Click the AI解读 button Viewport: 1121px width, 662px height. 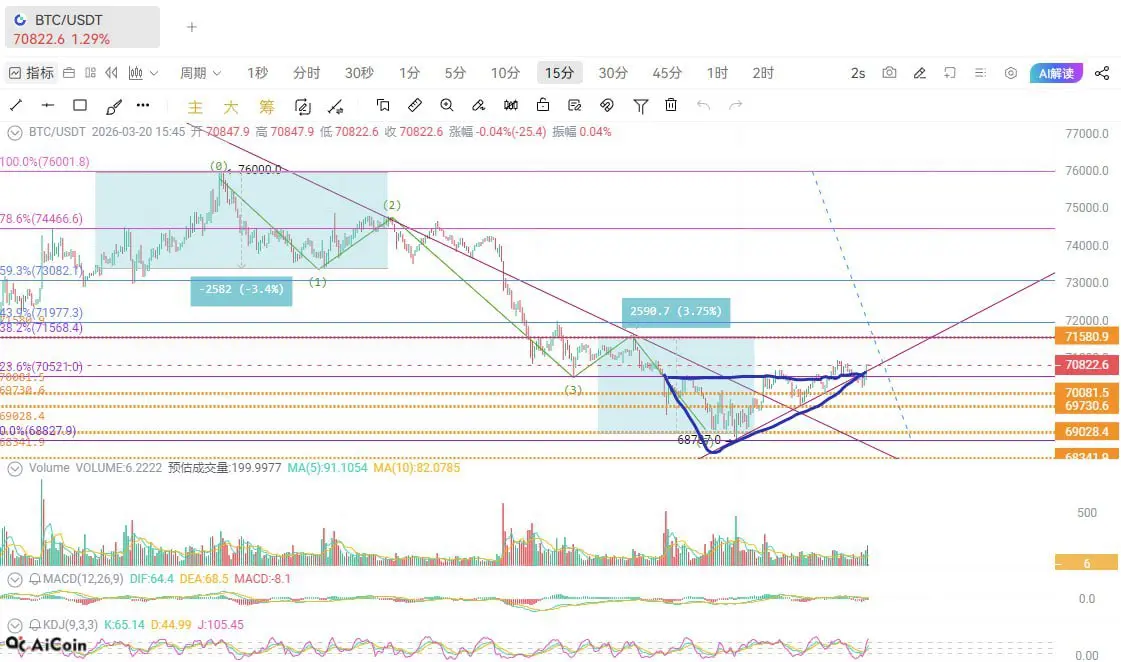1056,73
